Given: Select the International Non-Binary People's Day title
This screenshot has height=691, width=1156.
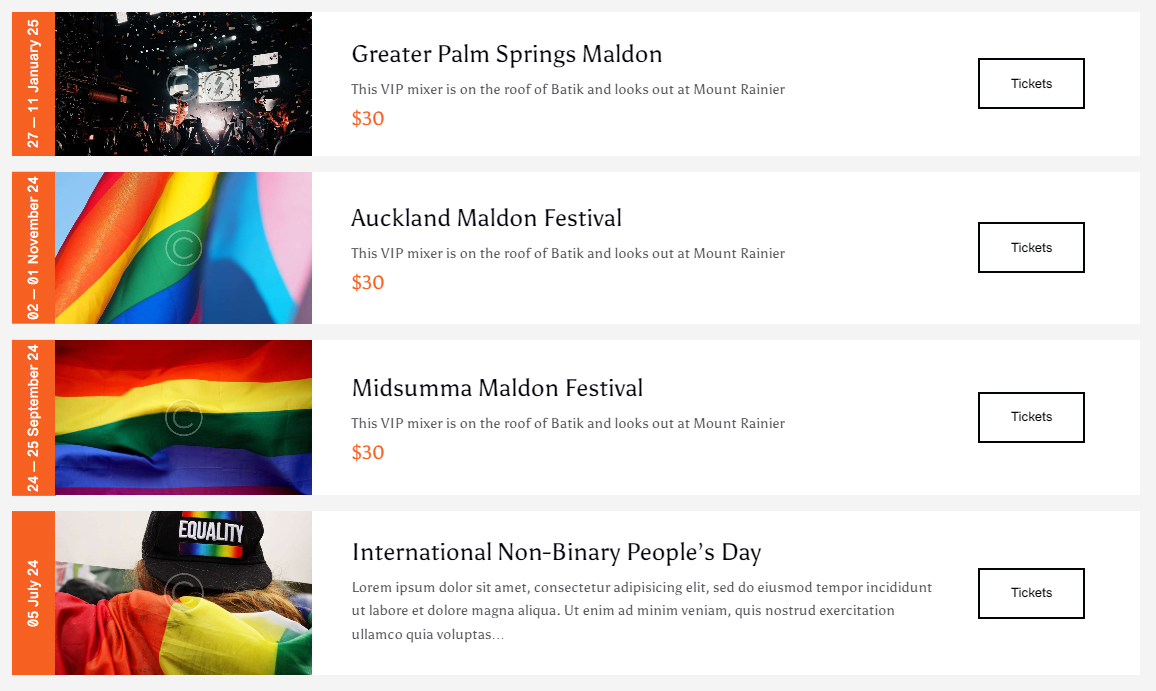Looking at the screenshot, I should [x=556, y=552].
